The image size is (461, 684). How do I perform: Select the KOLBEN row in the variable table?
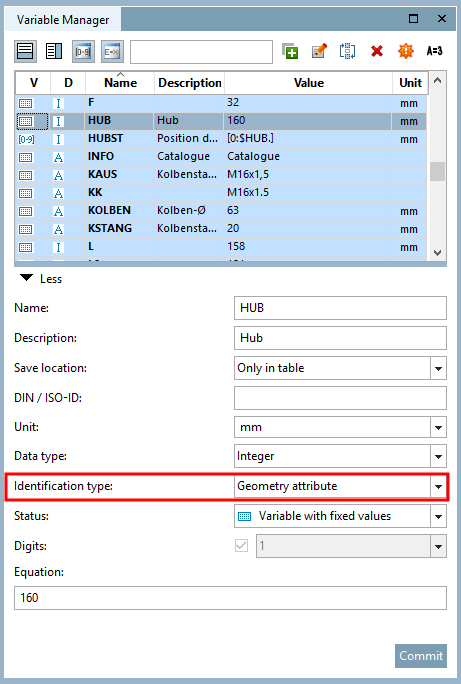tap(221, 211)
